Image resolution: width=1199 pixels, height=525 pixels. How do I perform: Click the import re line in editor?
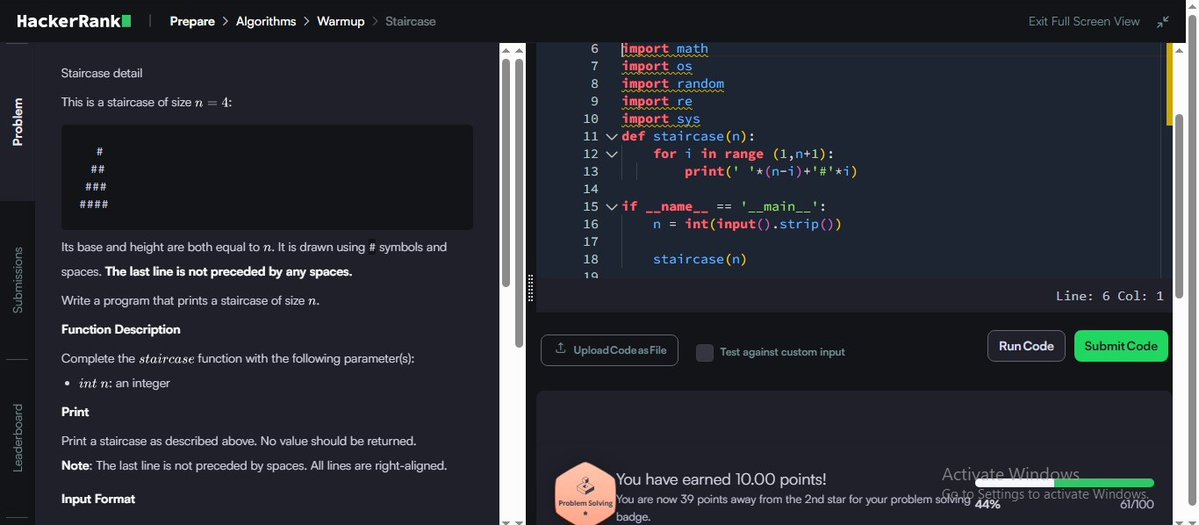point(657,102)
